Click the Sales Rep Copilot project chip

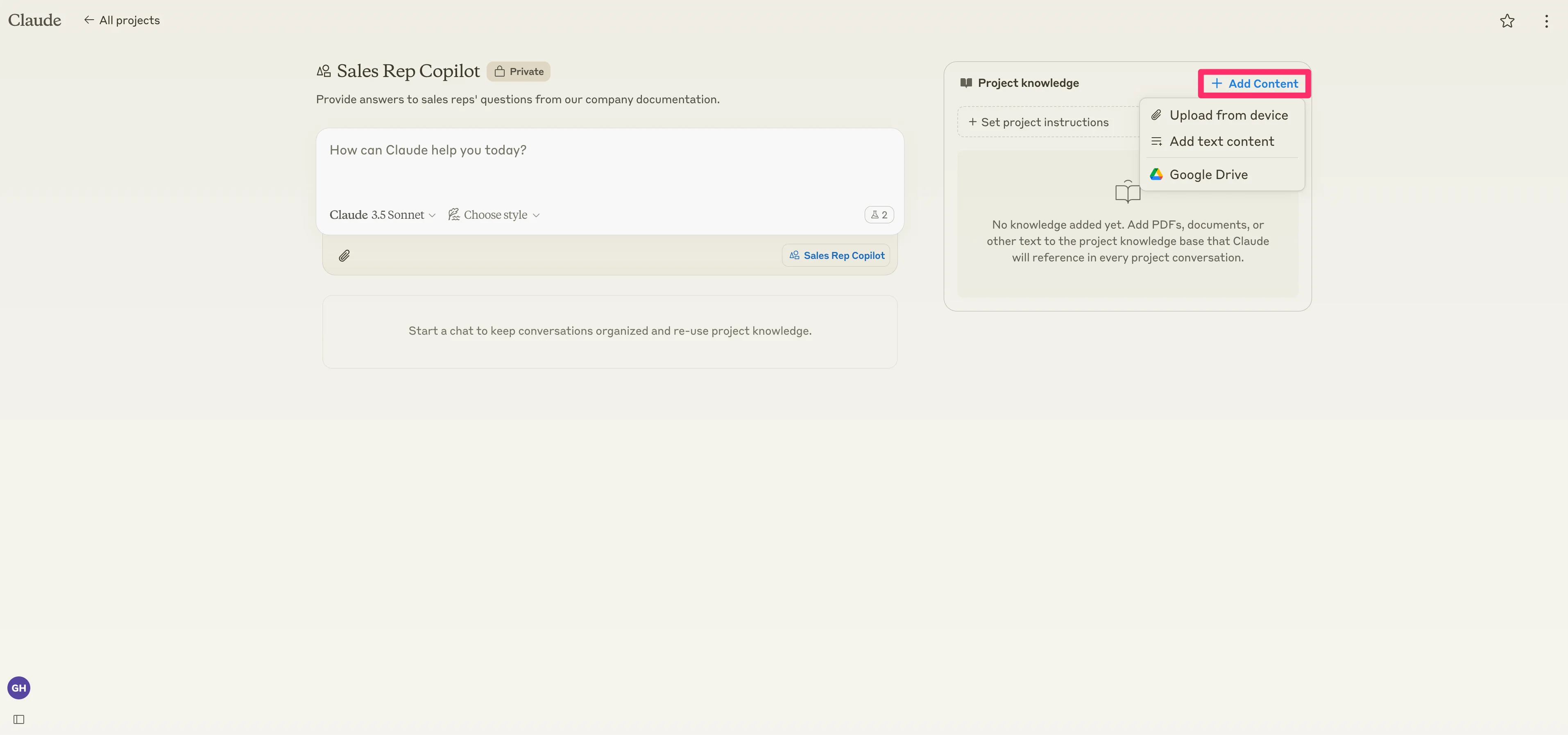[x=836, y=256]
